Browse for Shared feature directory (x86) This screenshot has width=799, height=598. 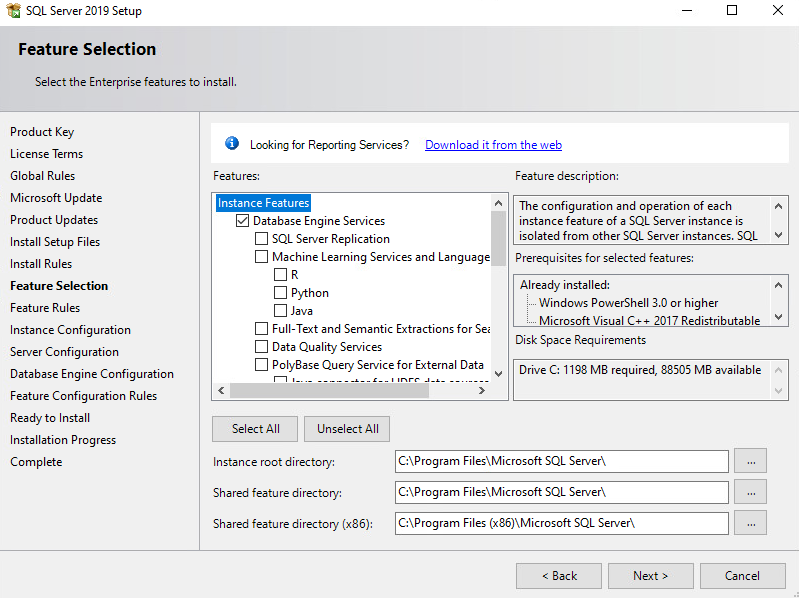[x=751, y=523]
